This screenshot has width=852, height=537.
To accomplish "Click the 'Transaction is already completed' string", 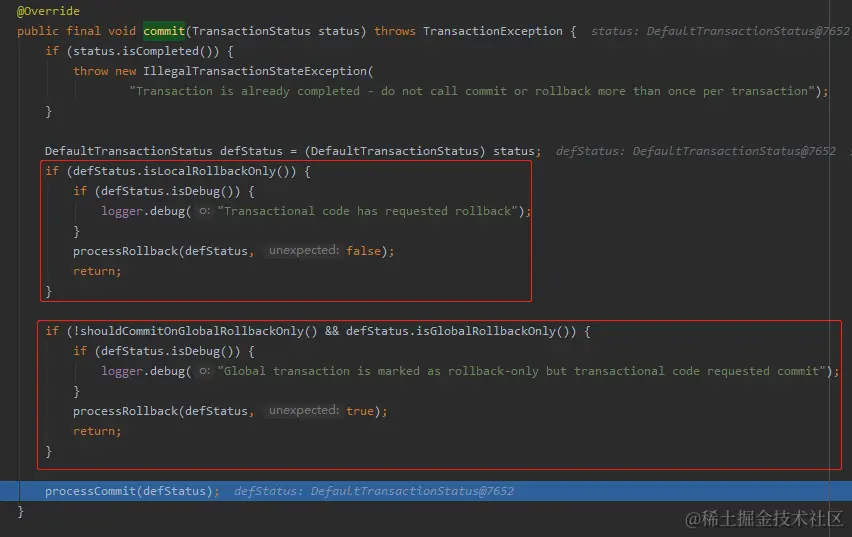I will click(473, 91).
